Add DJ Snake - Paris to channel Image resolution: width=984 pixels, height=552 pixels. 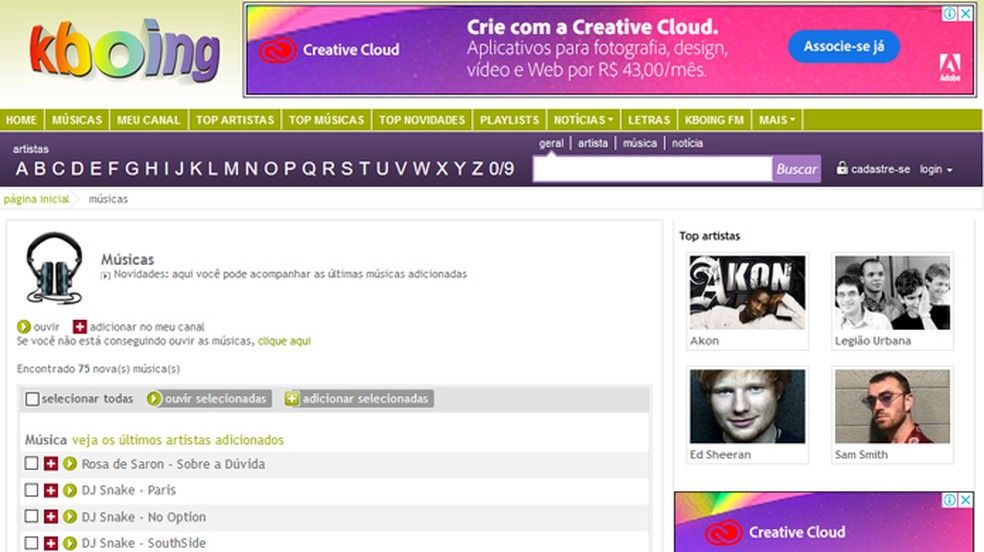point(51,490)
